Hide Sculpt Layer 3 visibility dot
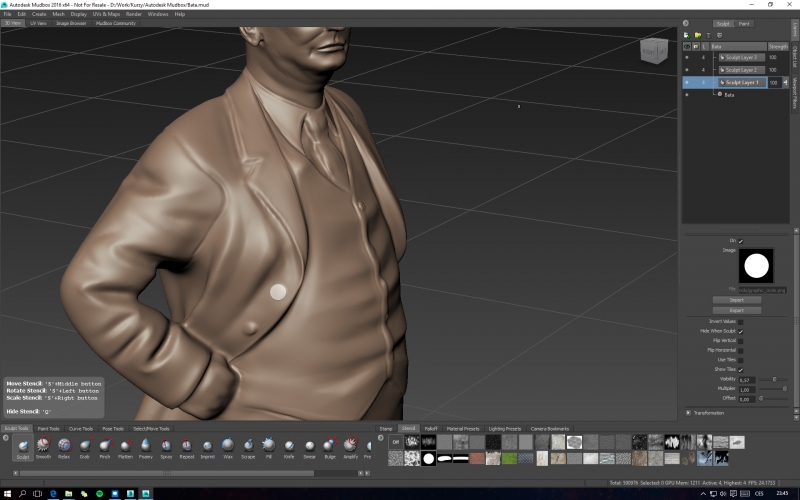This screenshot has width=800, height=500. (x=687, y=57)
